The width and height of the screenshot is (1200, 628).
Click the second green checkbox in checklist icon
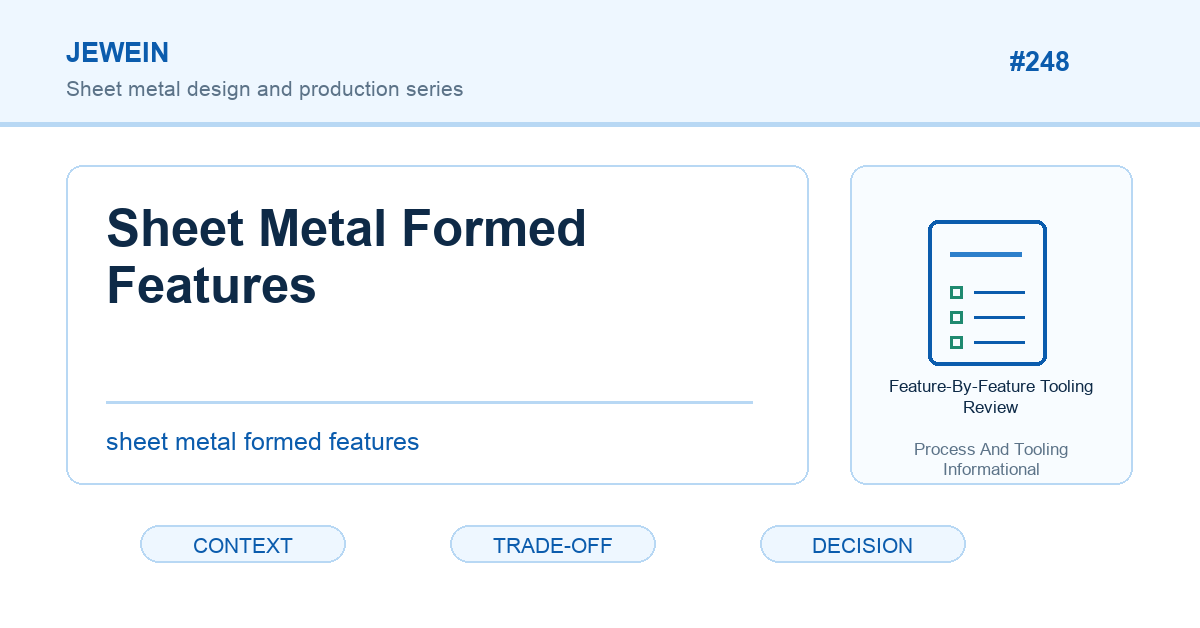pos(956,317)
